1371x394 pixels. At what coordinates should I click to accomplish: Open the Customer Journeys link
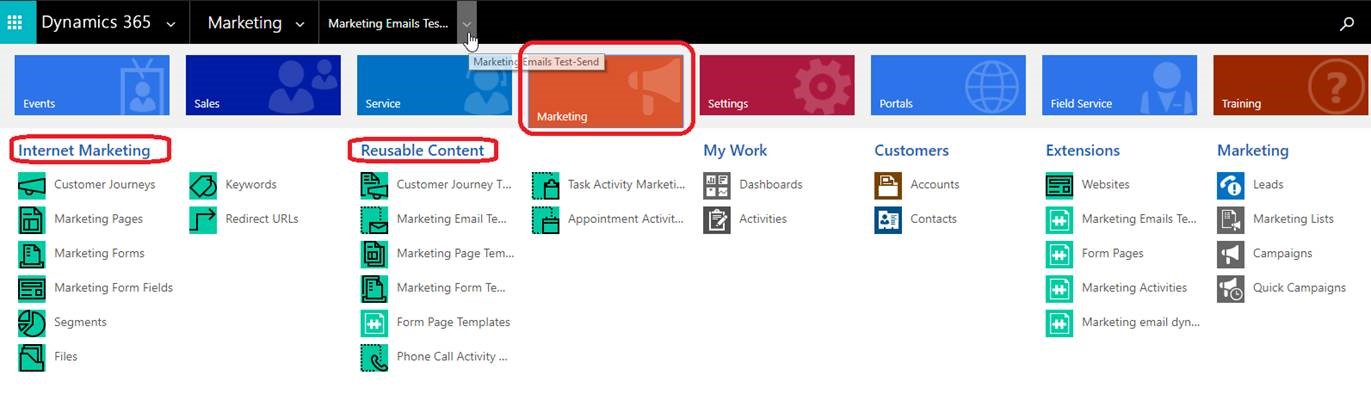(105, 185)
